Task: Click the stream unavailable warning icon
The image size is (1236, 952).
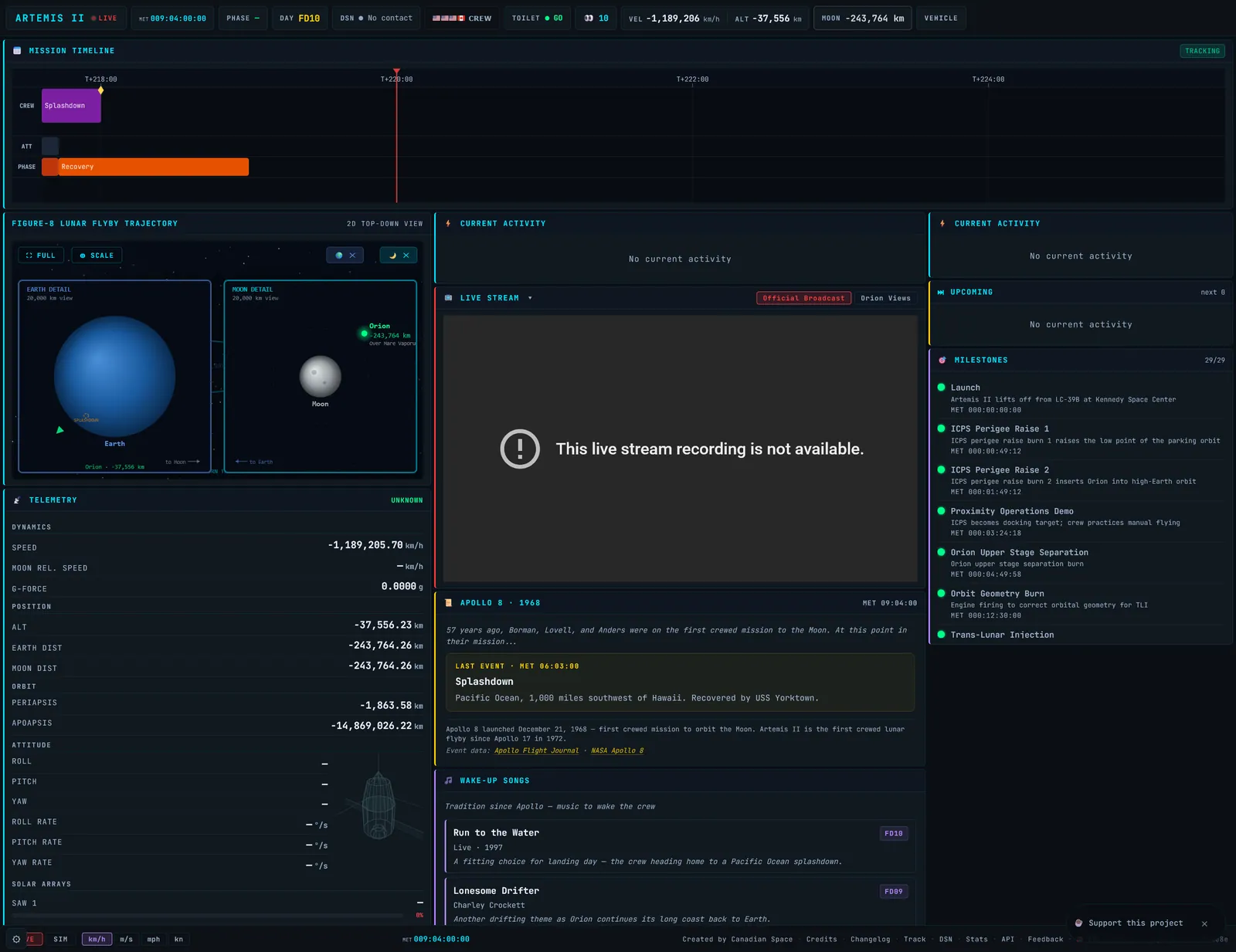Action: pos(520,449)
